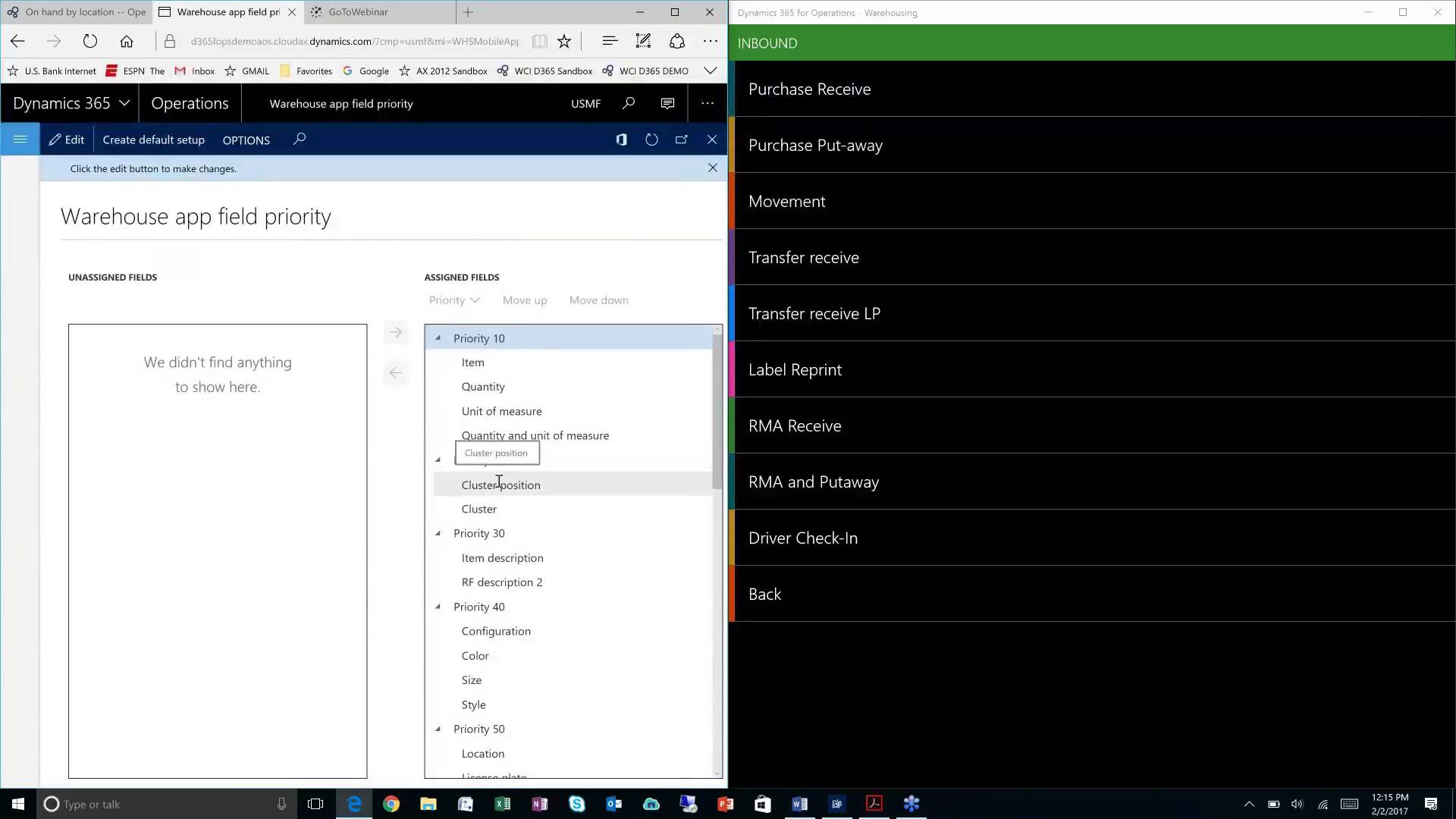Open the Priority sort dropdown
This screenshot has width=1456, height=819.
click(x=453, y=300)
